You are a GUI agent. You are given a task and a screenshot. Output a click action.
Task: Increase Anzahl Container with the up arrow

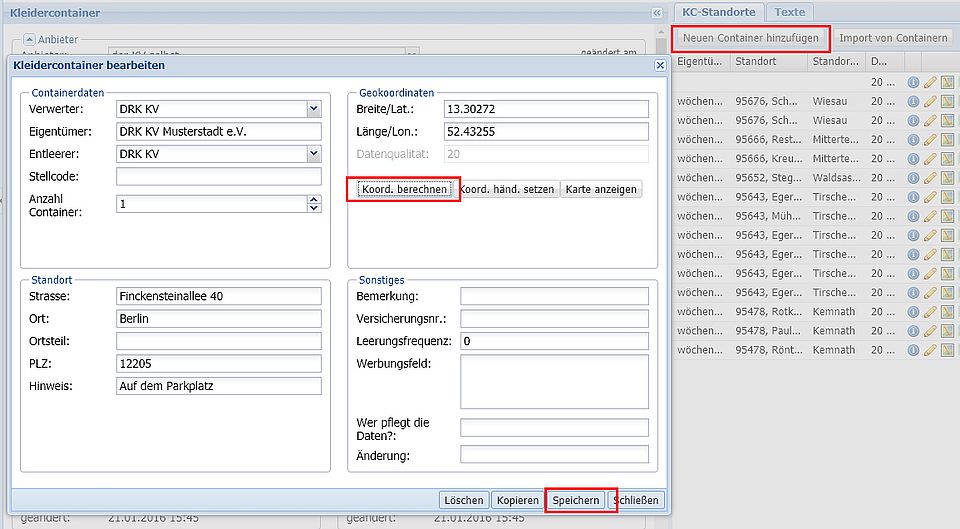[314, 199]
